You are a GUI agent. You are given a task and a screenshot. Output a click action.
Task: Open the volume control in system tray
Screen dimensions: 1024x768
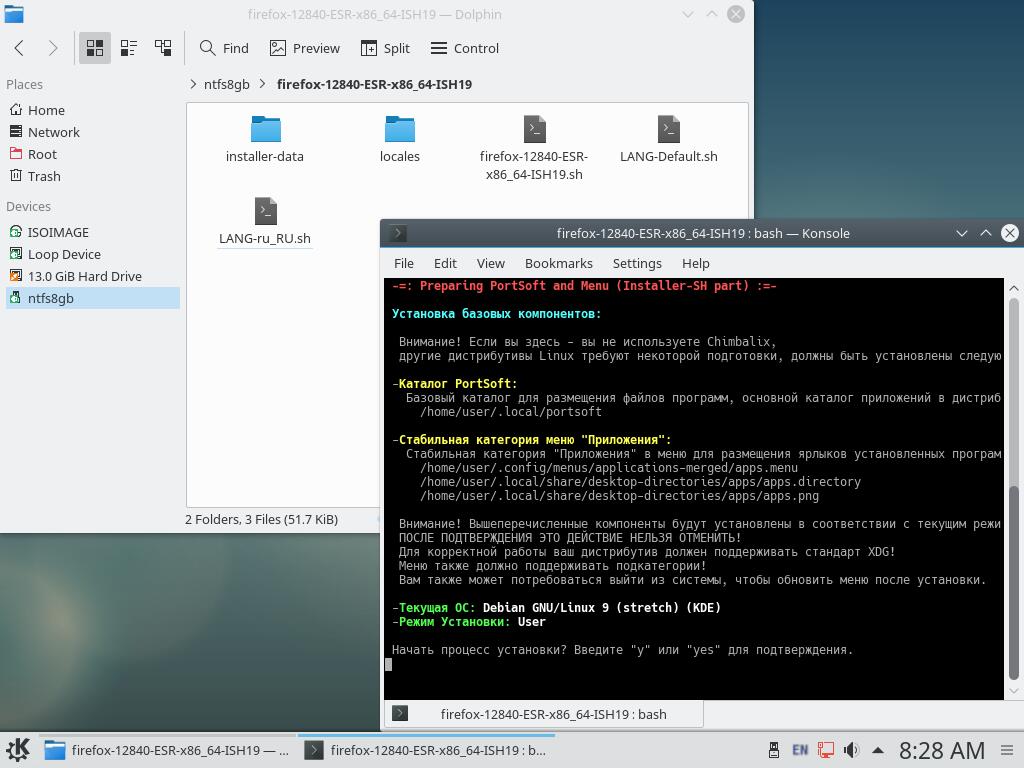[851, 750]
